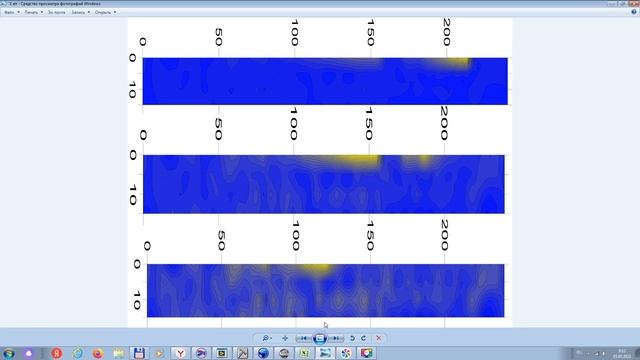Click the blue globe taskbar icon

tap(263, 353)
